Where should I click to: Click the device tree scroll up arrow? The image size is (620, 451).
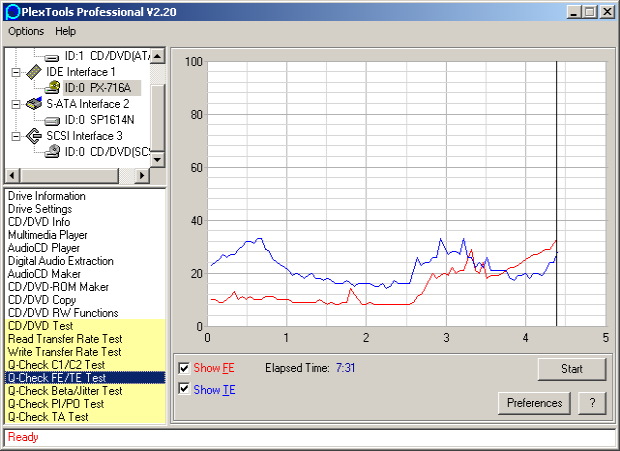pos(157,56)
